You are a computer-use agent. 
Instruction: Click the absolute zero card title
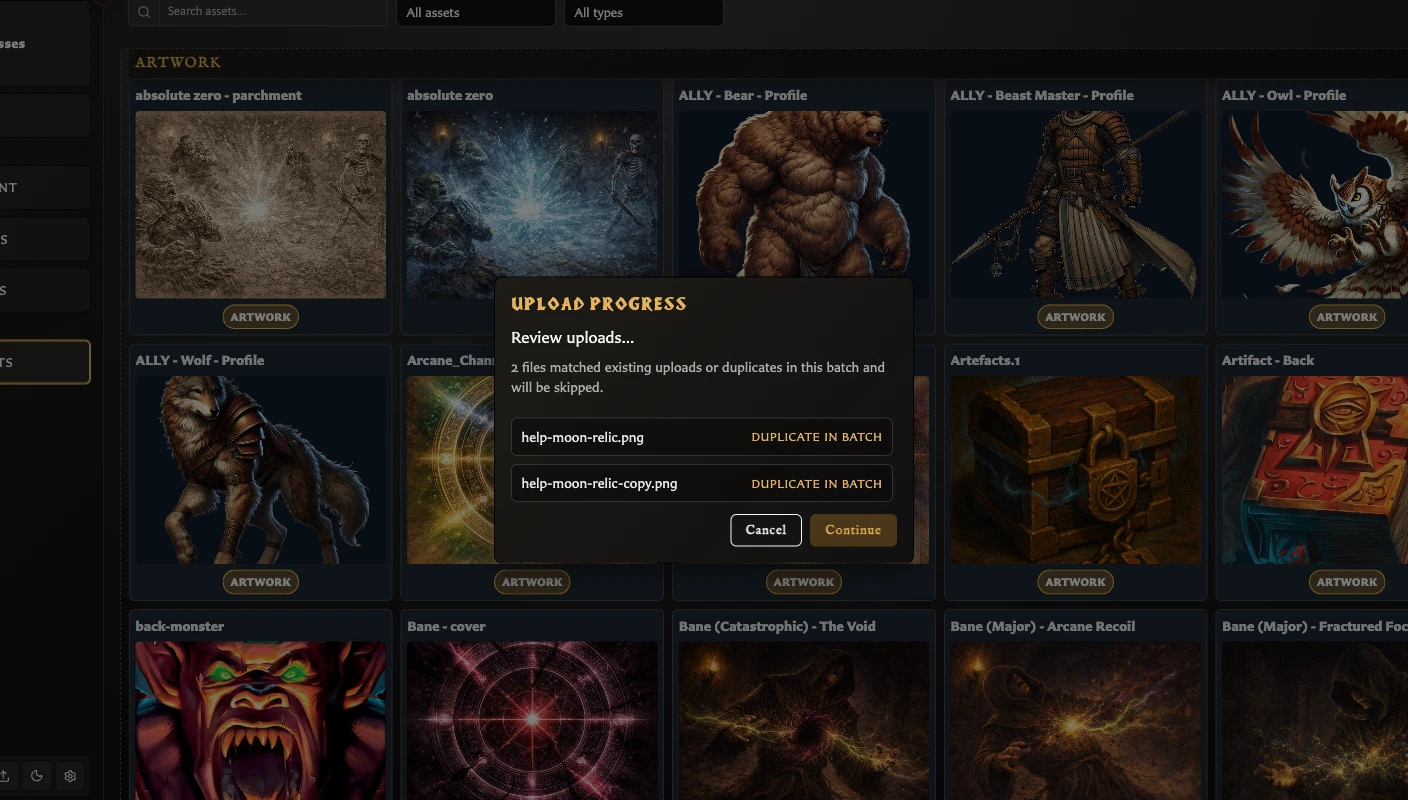[450, 96]
